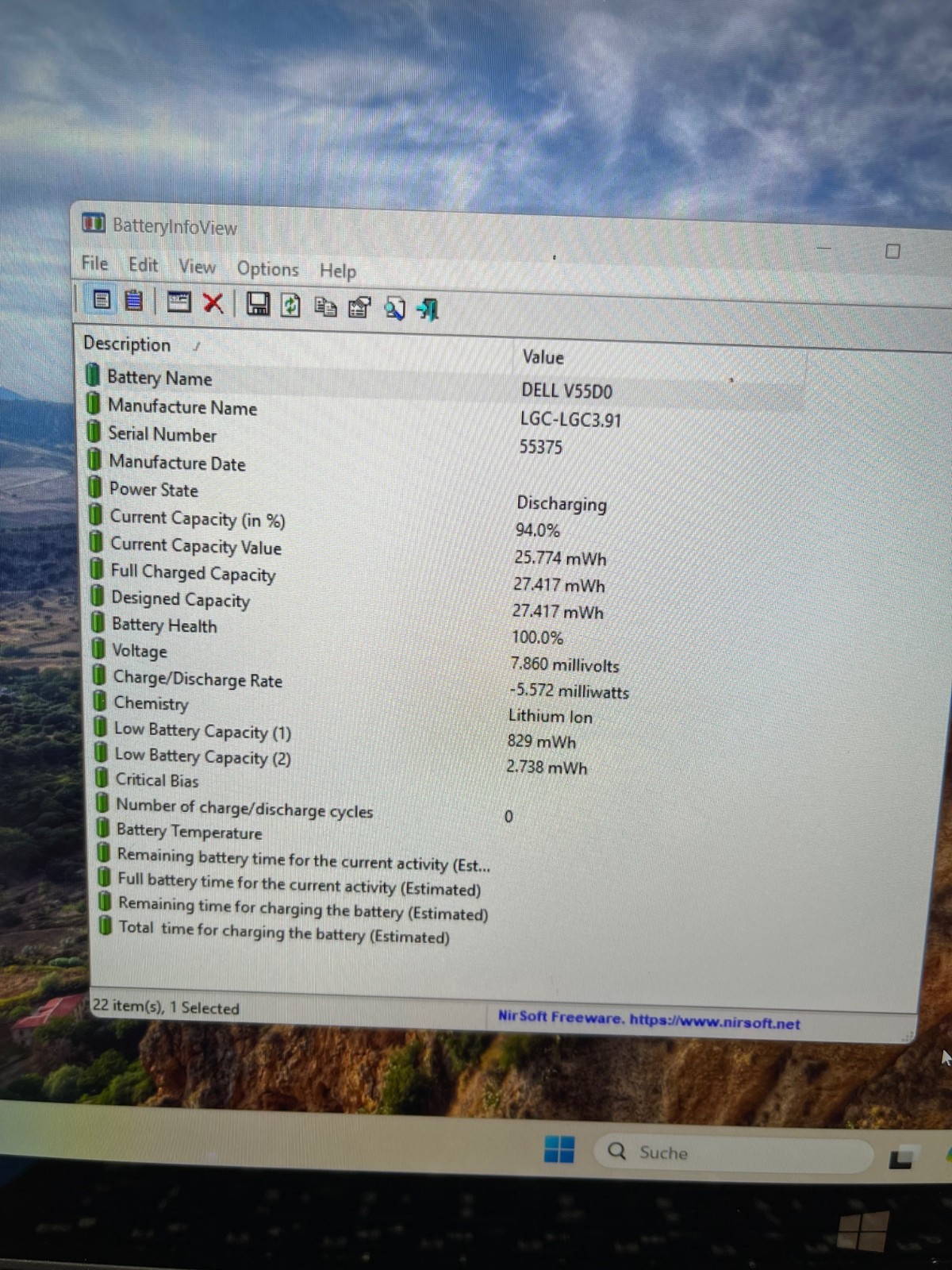This screenshot has width=952, height=1270.
Task: Click the 22 item(s), 1 Selected status text
Action: (x=166, y=1006)
